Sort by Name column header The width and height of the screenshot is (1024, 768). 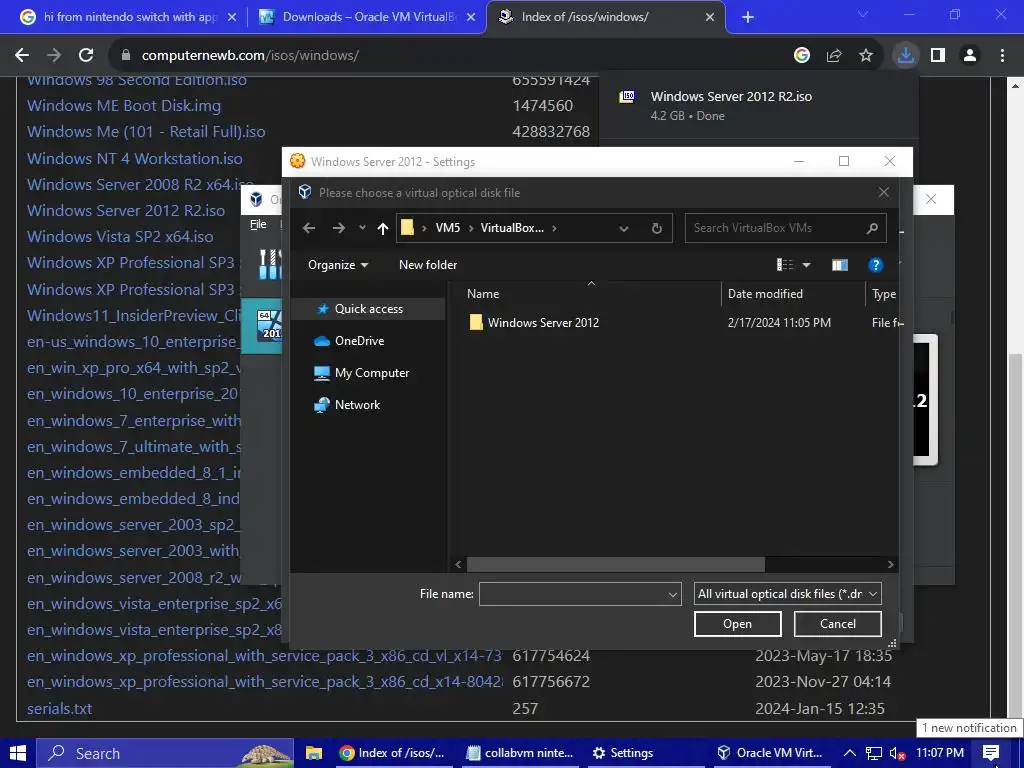[x=483, y=294]
